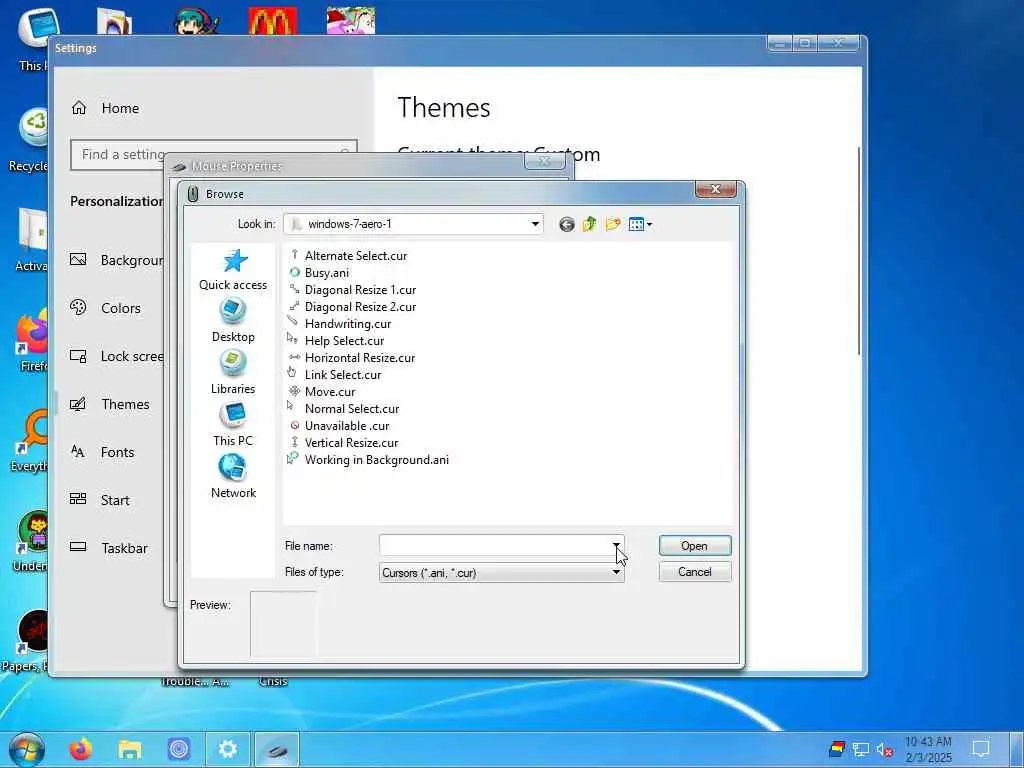Select Quick access in places bar
This screenshot has width=1024, height=768.
click(x=233, y=270)
